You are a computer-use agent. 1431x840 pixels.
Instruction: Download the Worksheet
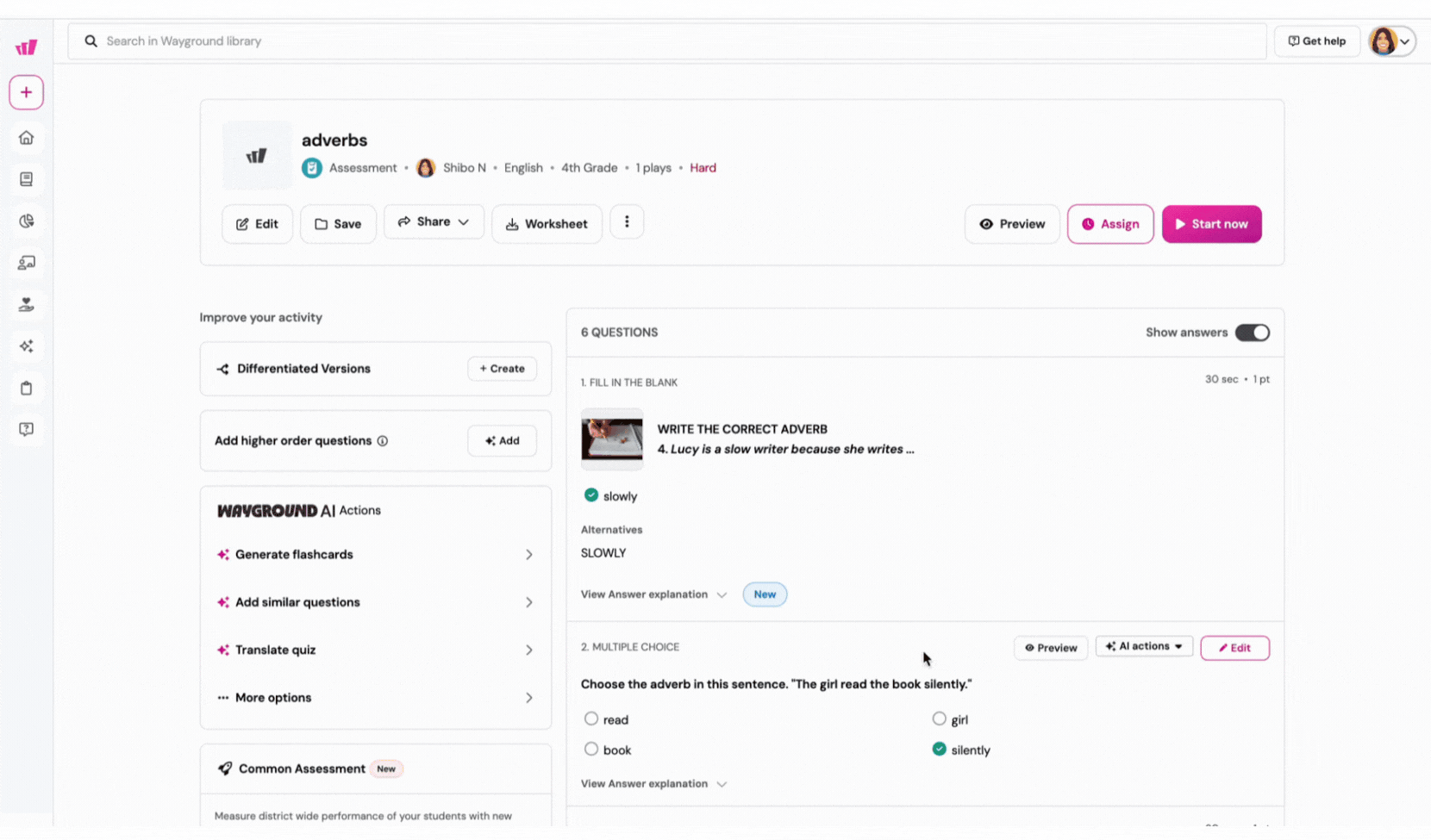(547, 224)
